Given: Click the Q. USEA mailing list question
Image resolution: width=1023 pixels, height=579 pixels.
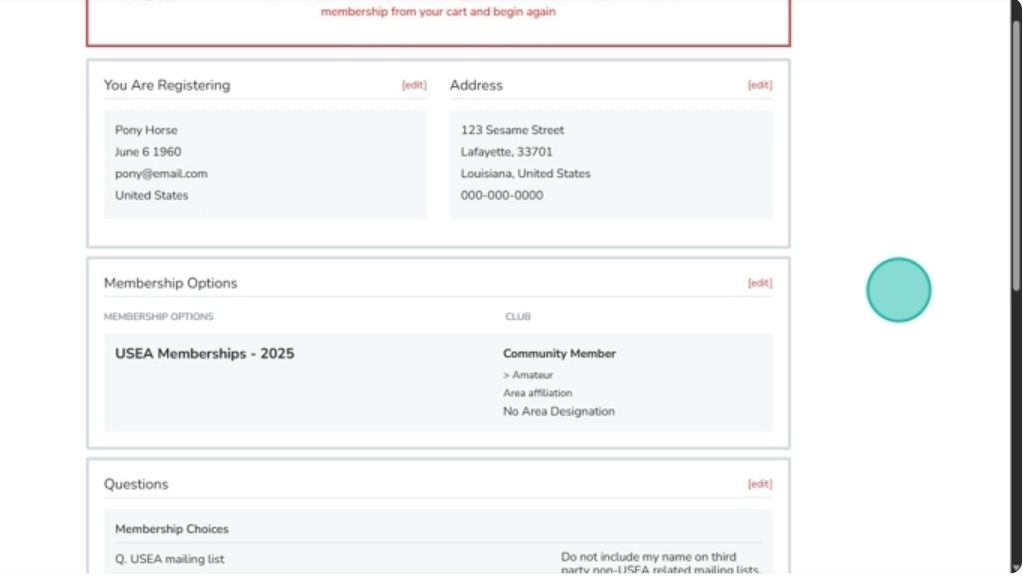Looking at the screenshot, I should 169,560.
